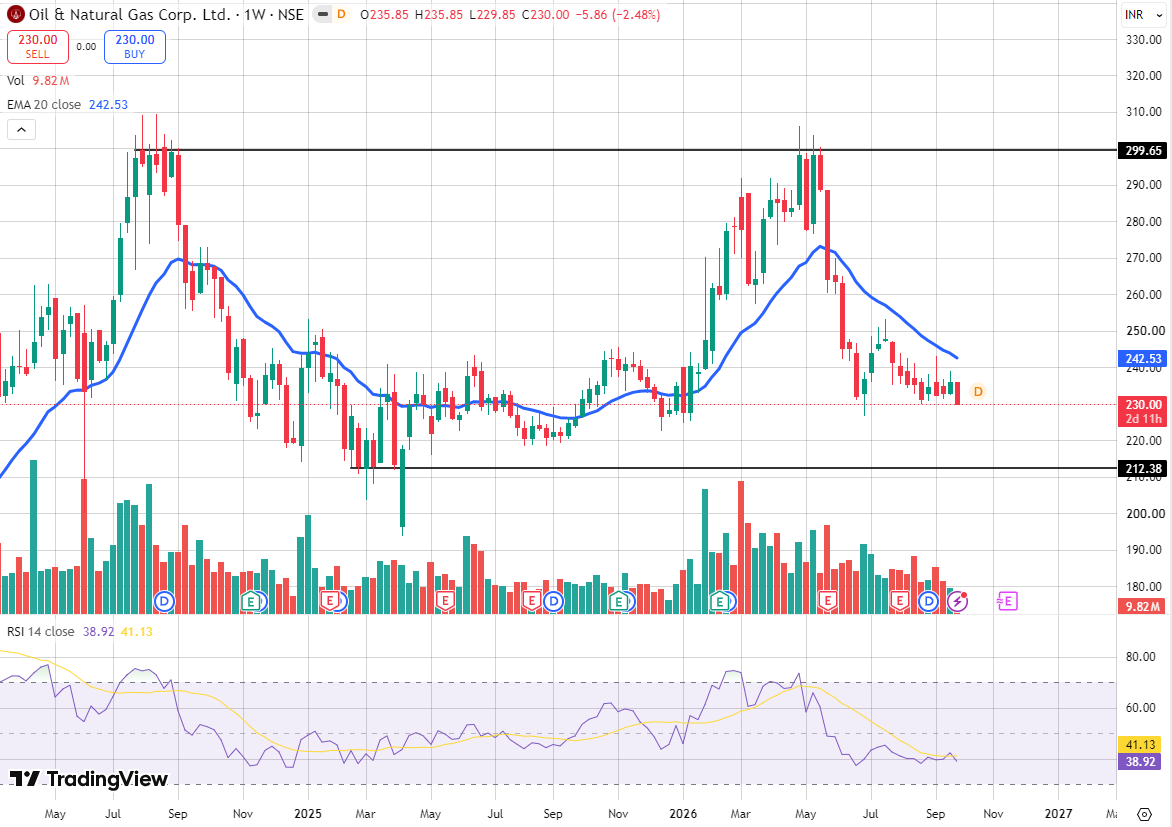
Task: Click the 212.38 price line label
Action: point(1143,469)
